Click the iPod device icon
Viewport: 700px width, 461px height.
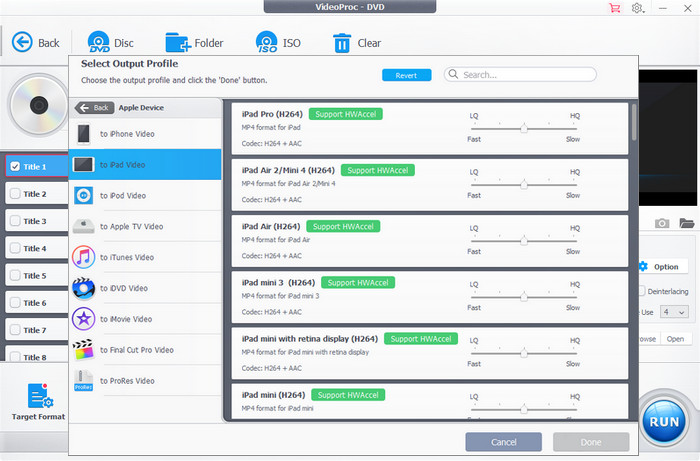coord(83,195)
